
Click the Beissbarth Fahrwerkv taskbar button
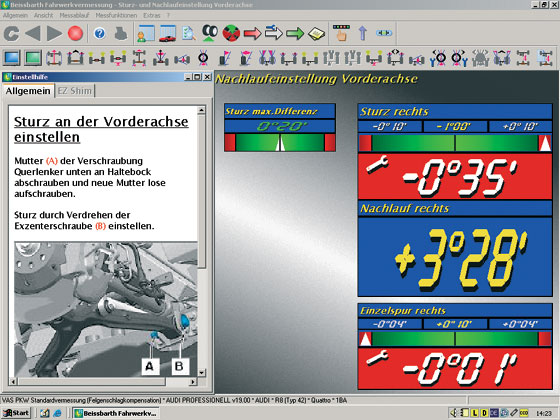116,413
